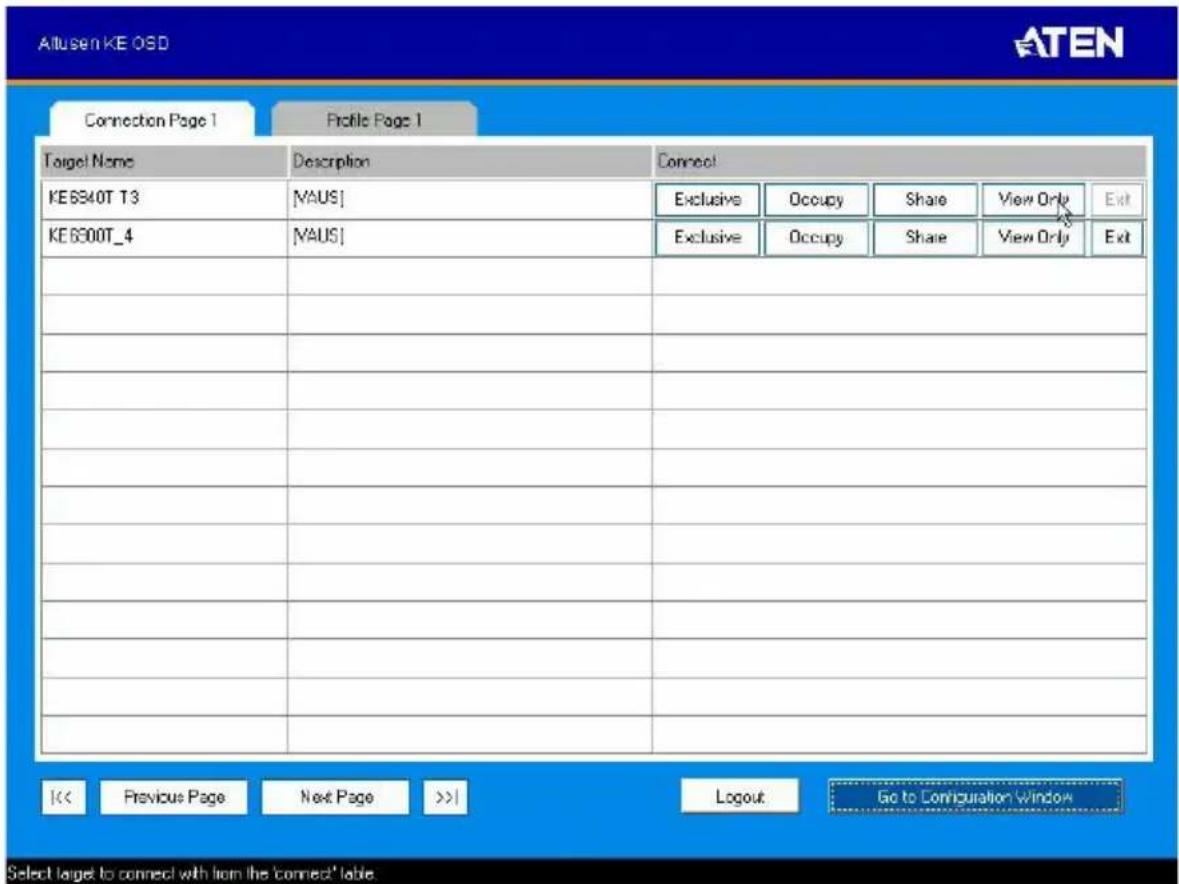Open the Go to Configuration Window button
This screenshot has width=1179, height=884.
[x=975, y=797]
